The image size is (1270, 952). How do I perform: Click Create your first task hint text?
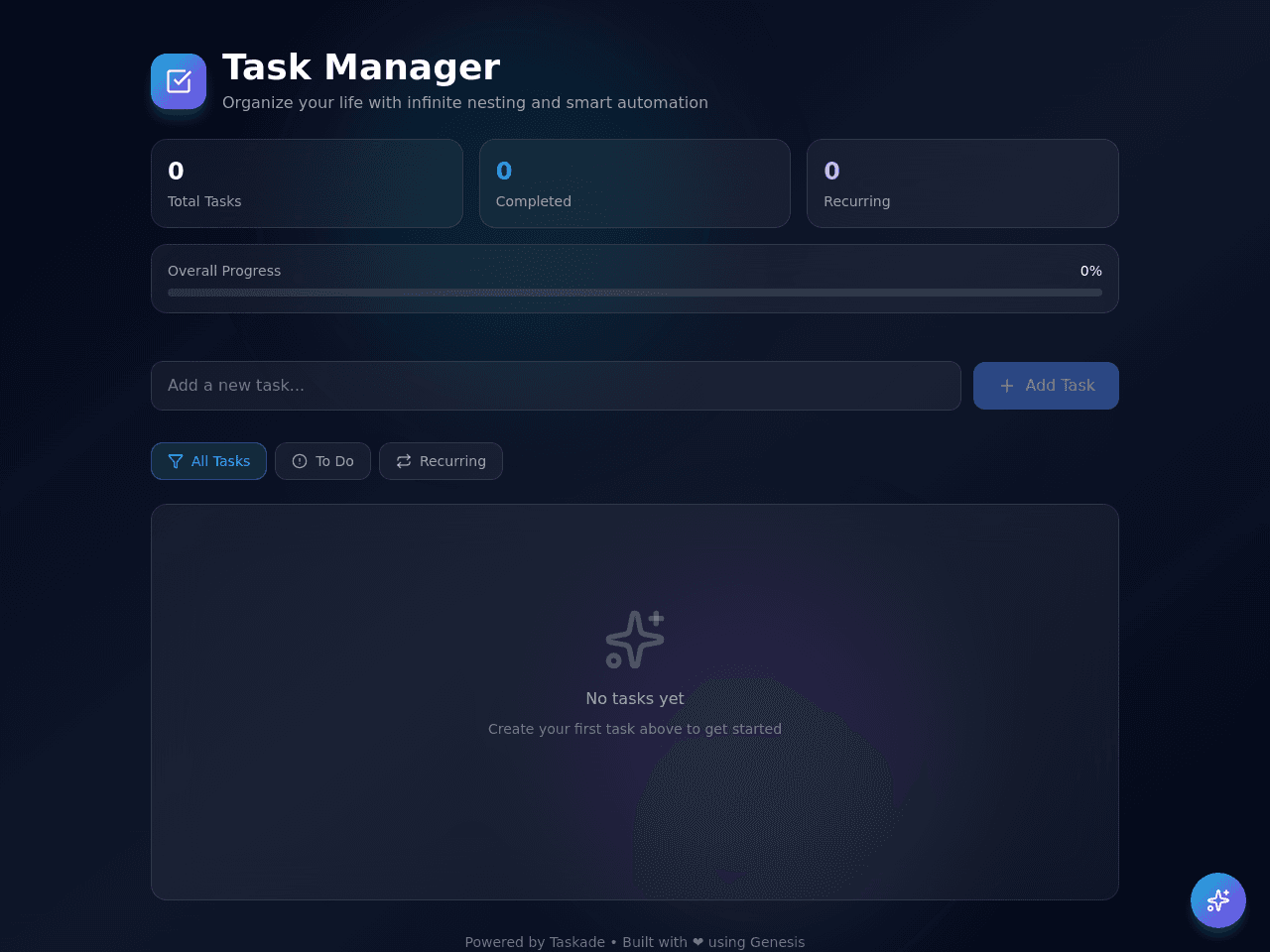click(635, 729)
